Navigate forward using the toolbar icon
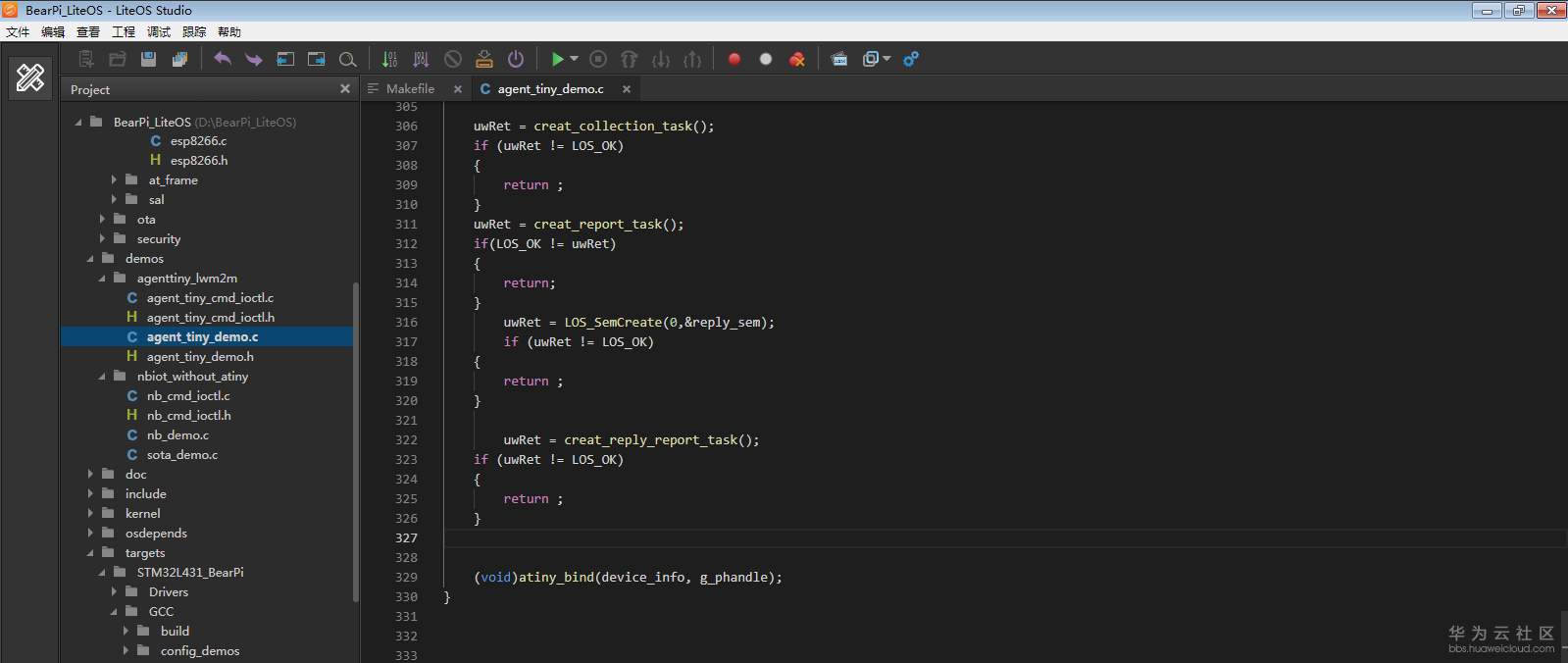 tap(316, 59)
